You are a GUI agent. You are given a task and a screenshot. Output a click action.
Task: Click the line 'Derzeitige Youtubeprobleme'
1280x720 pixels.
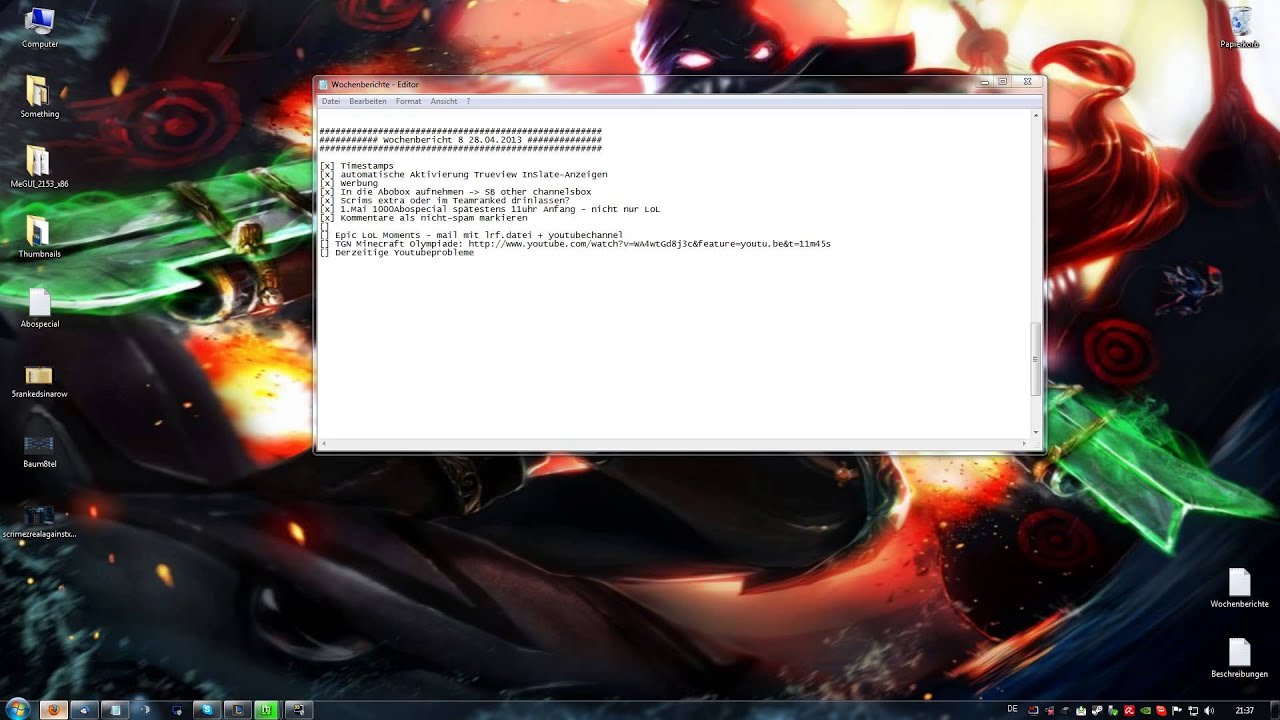pos(405,253)
